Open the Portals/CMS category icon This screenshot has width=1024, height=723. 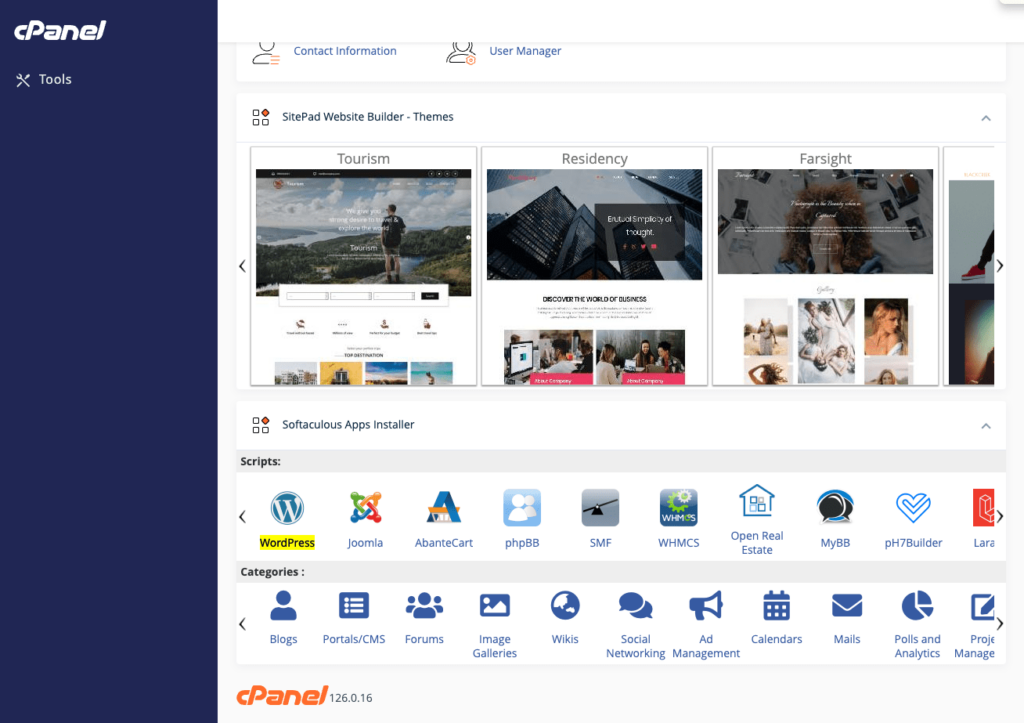pyautogui.click(x=354, y=606)
